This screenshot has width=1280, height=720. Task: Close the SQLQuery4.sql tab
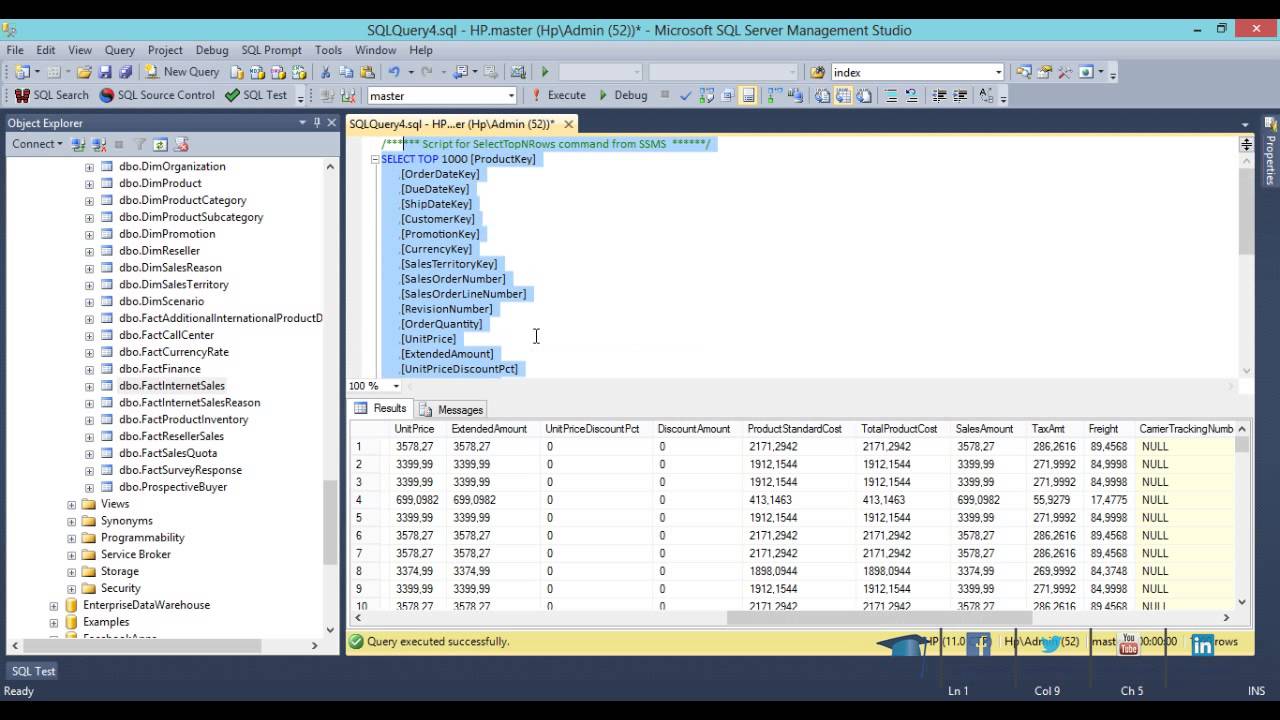pos(569,124)
